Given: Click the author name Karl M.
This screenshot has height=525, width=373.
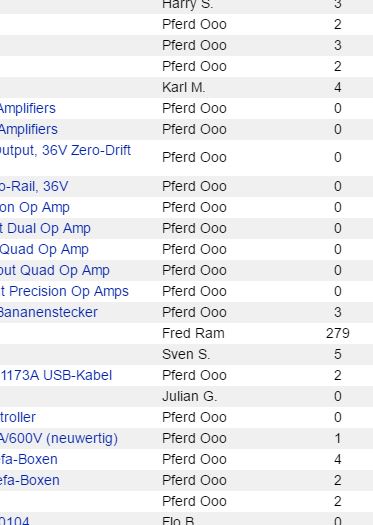Looking at the screenshot, I should point(183,88).
